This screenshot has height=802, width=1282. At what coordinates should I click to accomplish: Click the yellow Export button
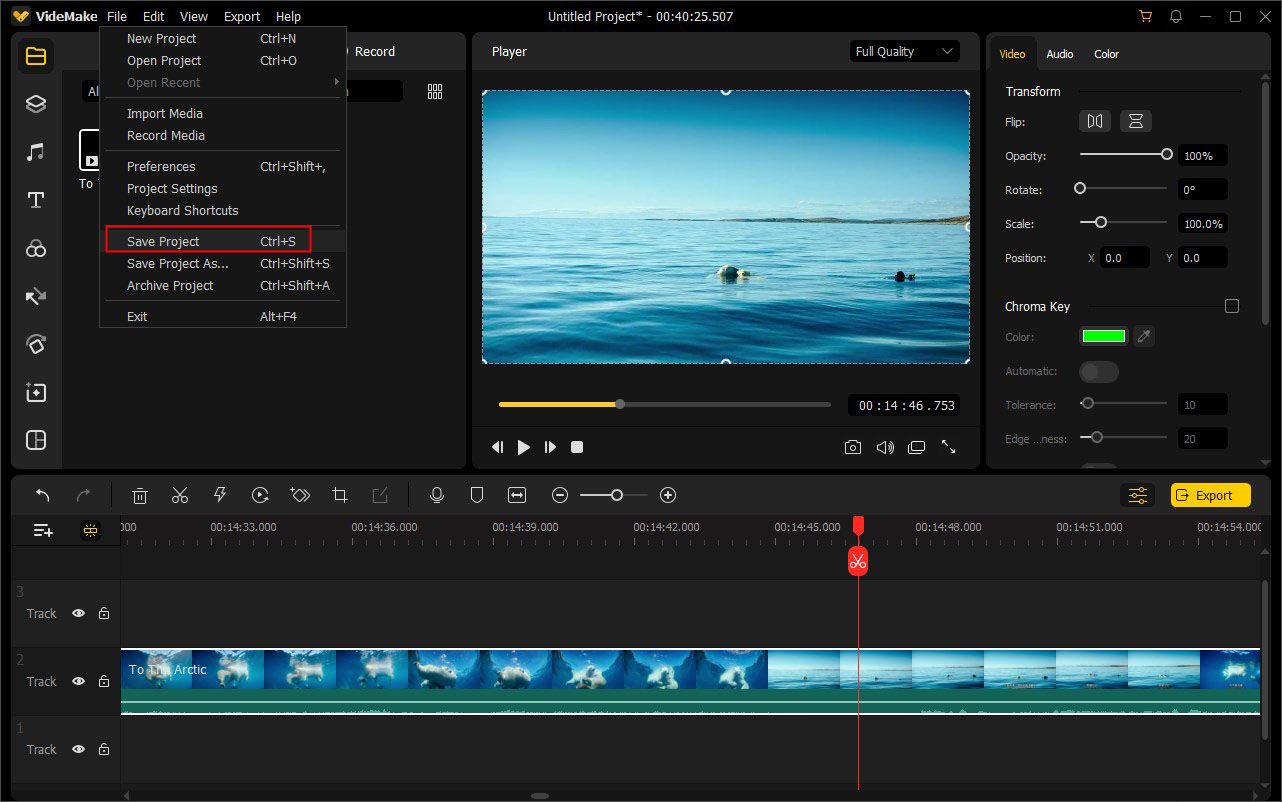click(1209, 495)
